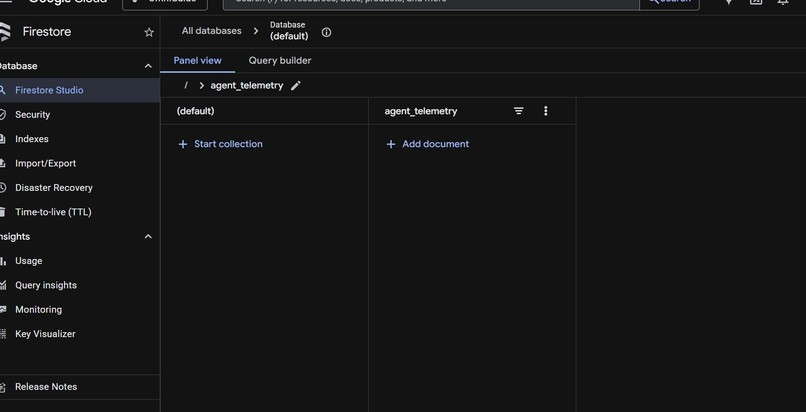Focus the top resource search field
The height and width of the screenshot is (412, 806).
tap(431, 3)
